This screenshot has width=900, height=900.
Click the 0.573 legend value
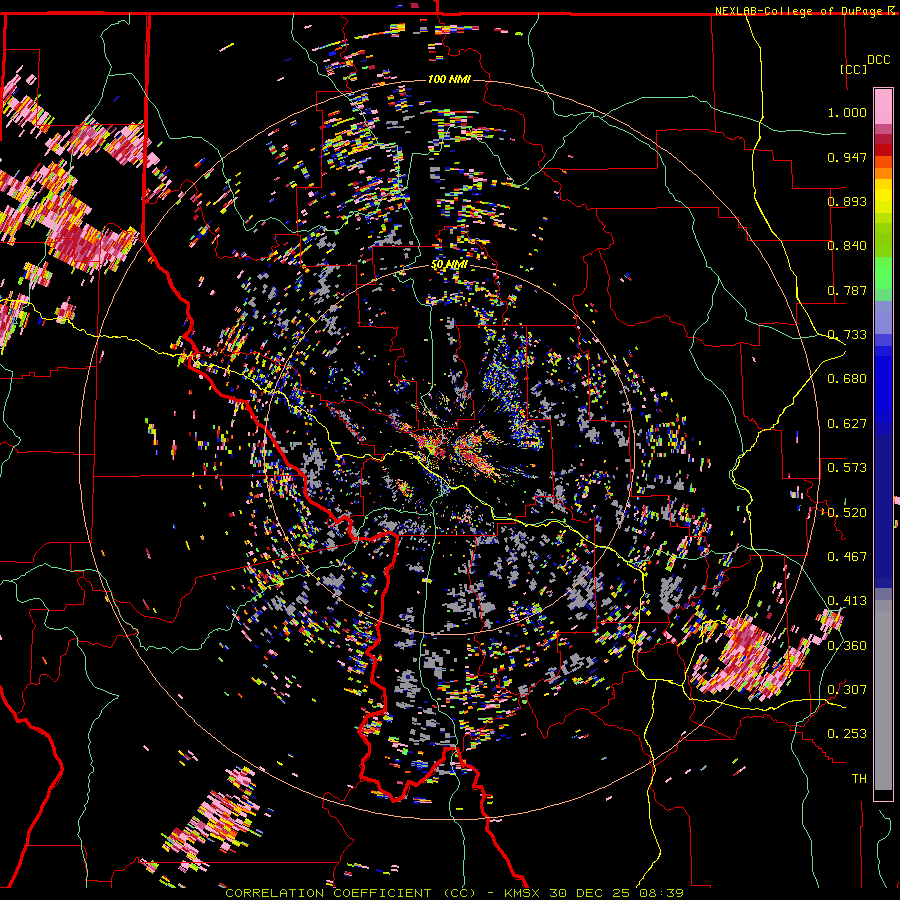(x=847, y=468)
